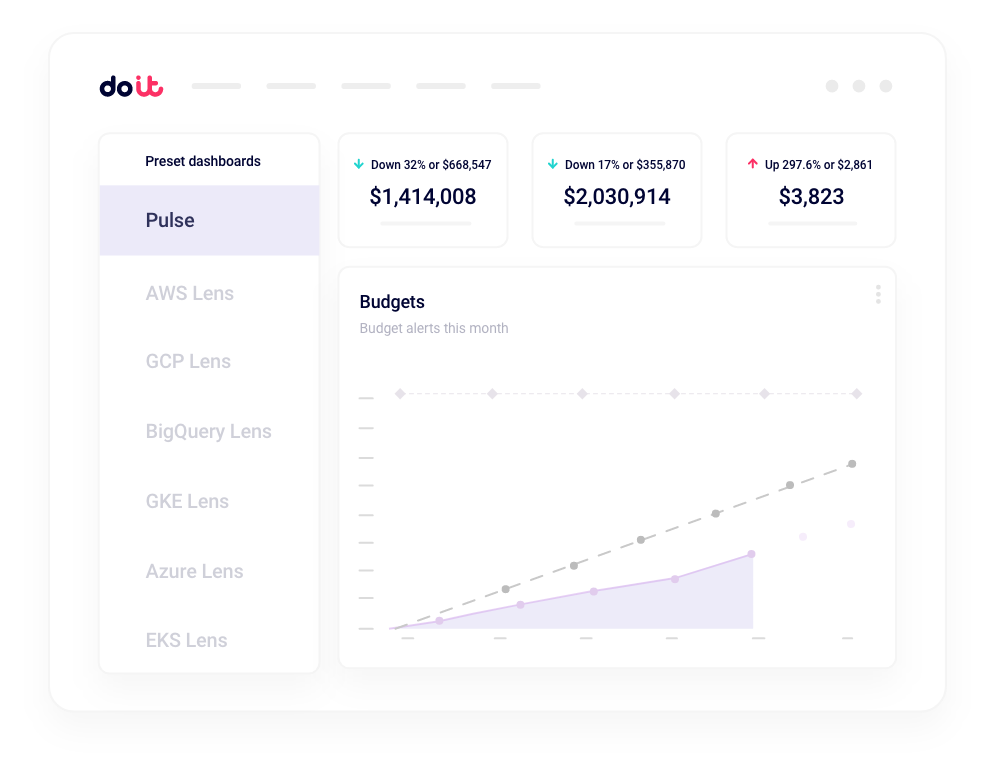Click the Budgets card title
This screenshot has width=995, height=777.
pyautogui.click(x=392, y=301)
